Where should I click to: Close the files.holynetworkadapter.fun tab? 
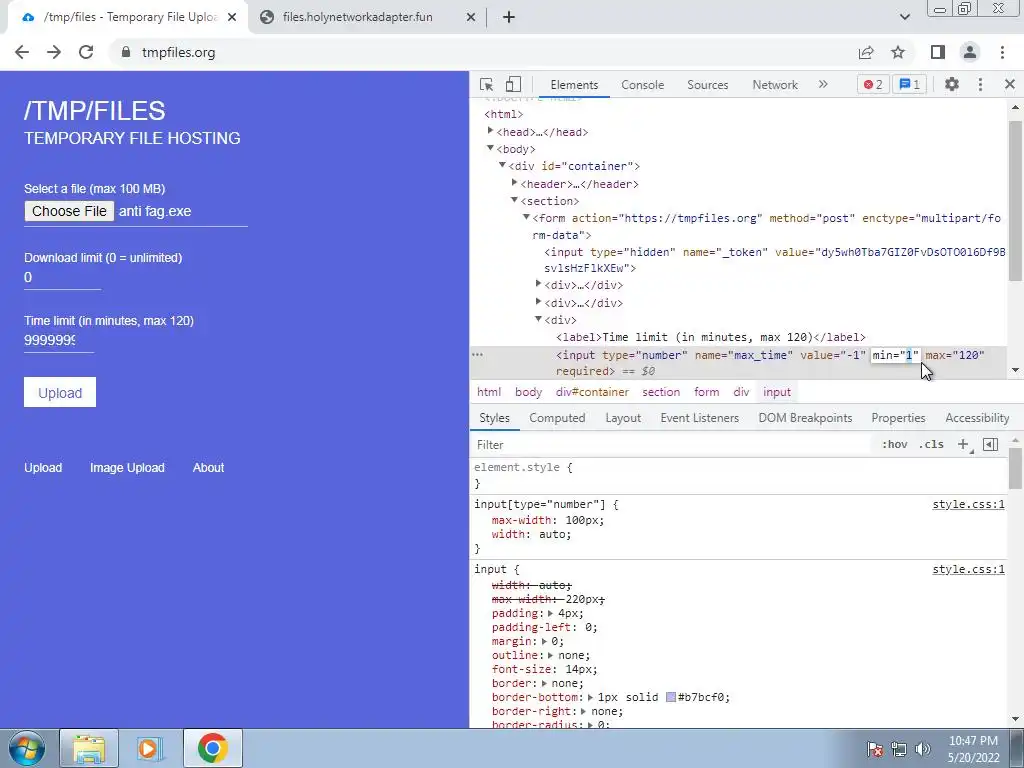point(471,18)
